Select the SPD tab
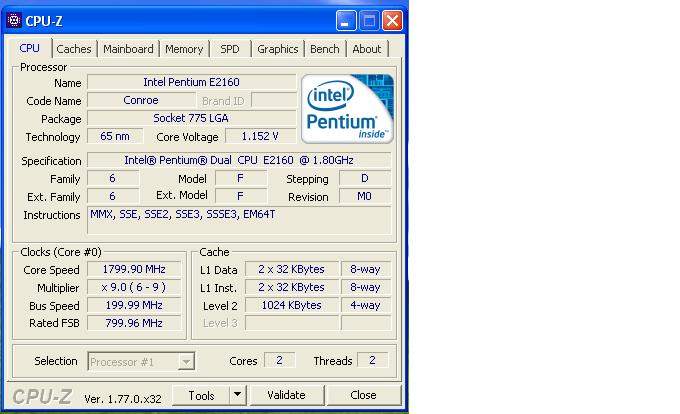Image resolution: width=680 pixels, height=414 pixels. pyautogui.click(x=230, y=49)
